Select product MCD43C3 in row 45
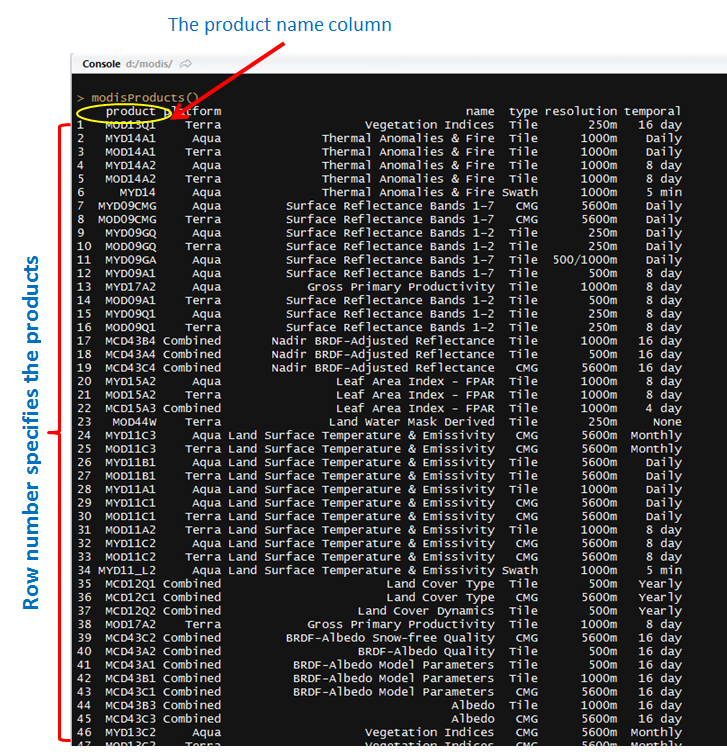 click(x=130, y=718)
